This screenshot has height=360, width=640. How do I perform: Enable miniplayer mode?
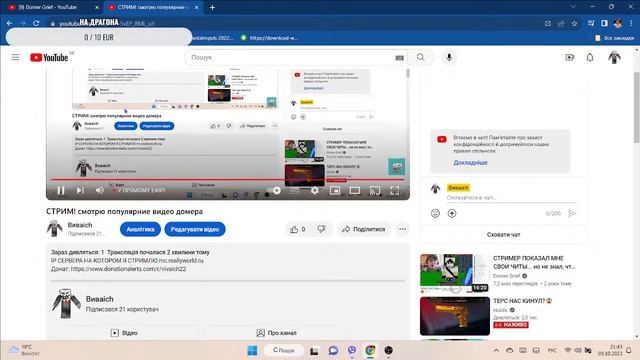click(335, 190)
